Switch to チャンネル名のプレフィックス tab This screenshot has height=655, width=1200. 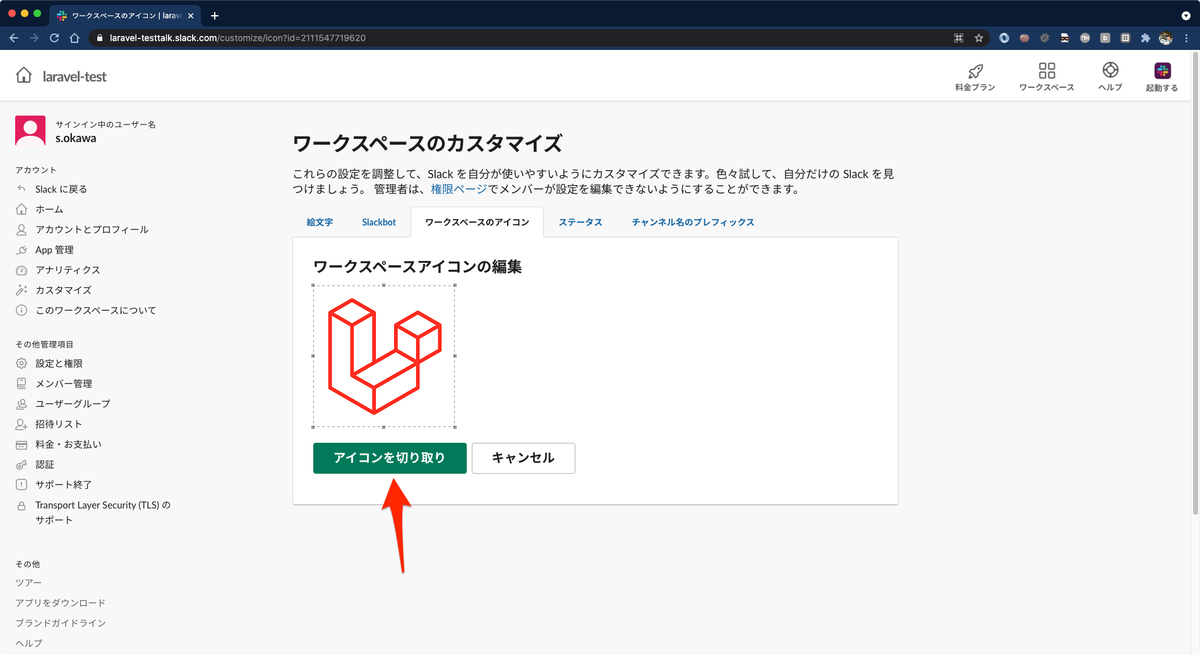pos(692,222)
